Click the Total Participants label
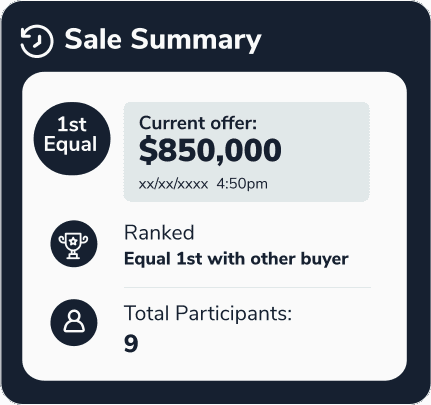431x405 pixels. tap(208, 313)
